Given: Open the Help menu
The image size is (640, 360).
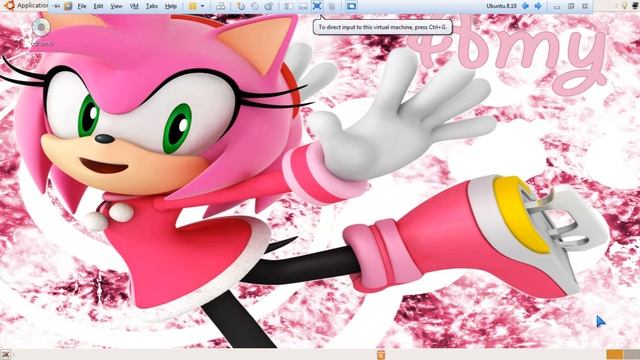Looking at the screenshot, I should 171,6.
